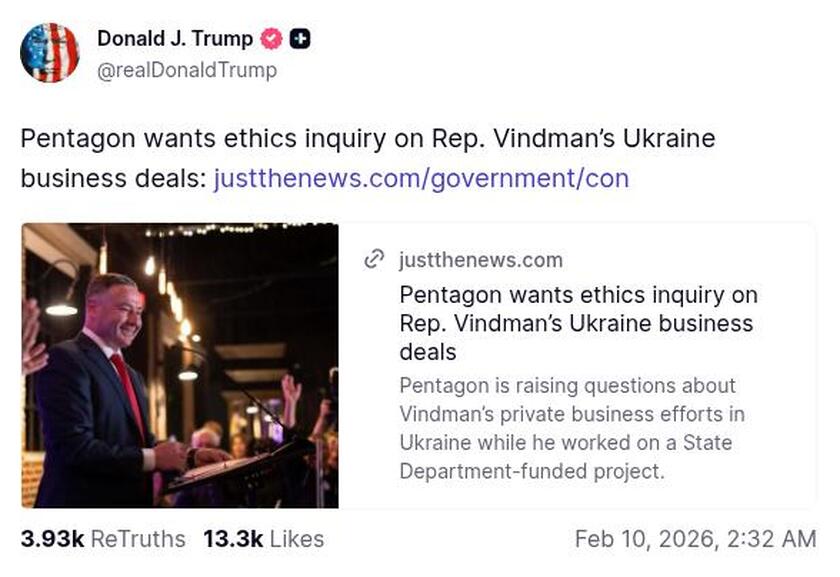Open the preview photo of the speaker at podium
Screen dimensions: 840x577
coord(180,365)
